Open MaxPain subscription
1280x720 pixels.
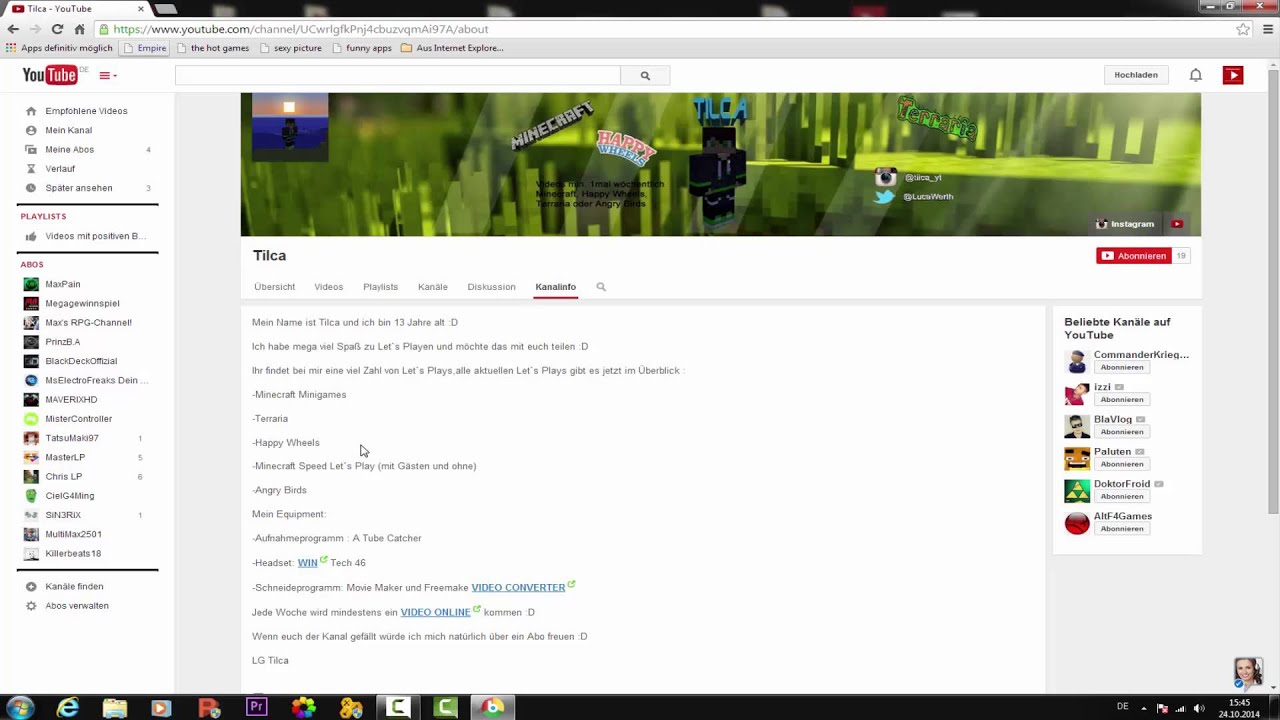62,284
